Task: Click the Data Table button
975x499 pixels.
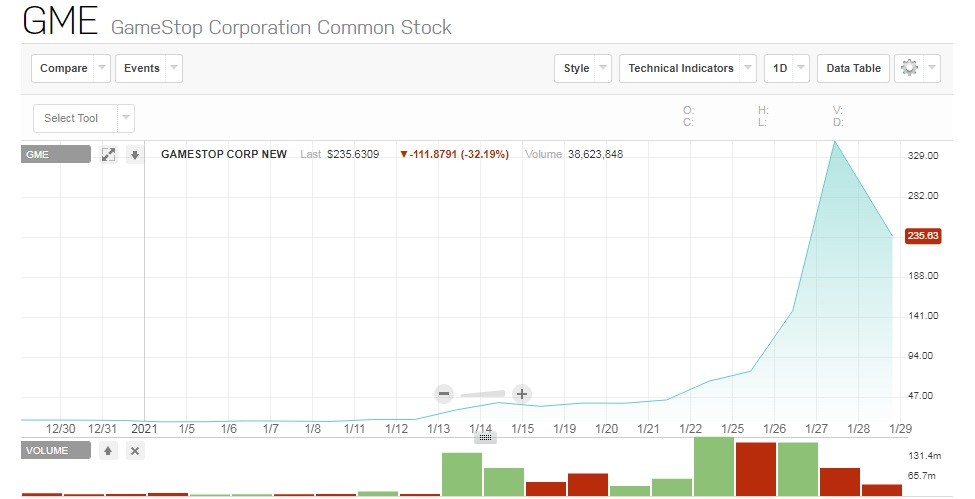Action: [x=853, y=68]
